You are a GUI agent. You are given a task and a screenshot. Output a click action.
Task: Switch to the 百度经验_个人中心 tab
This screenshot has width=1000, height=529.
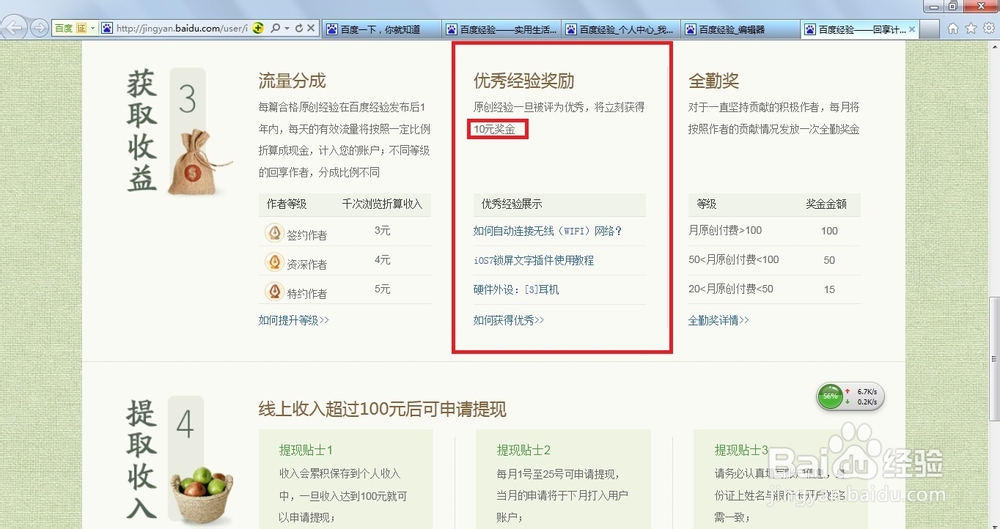pyautogui.click(x=620, y=29)
